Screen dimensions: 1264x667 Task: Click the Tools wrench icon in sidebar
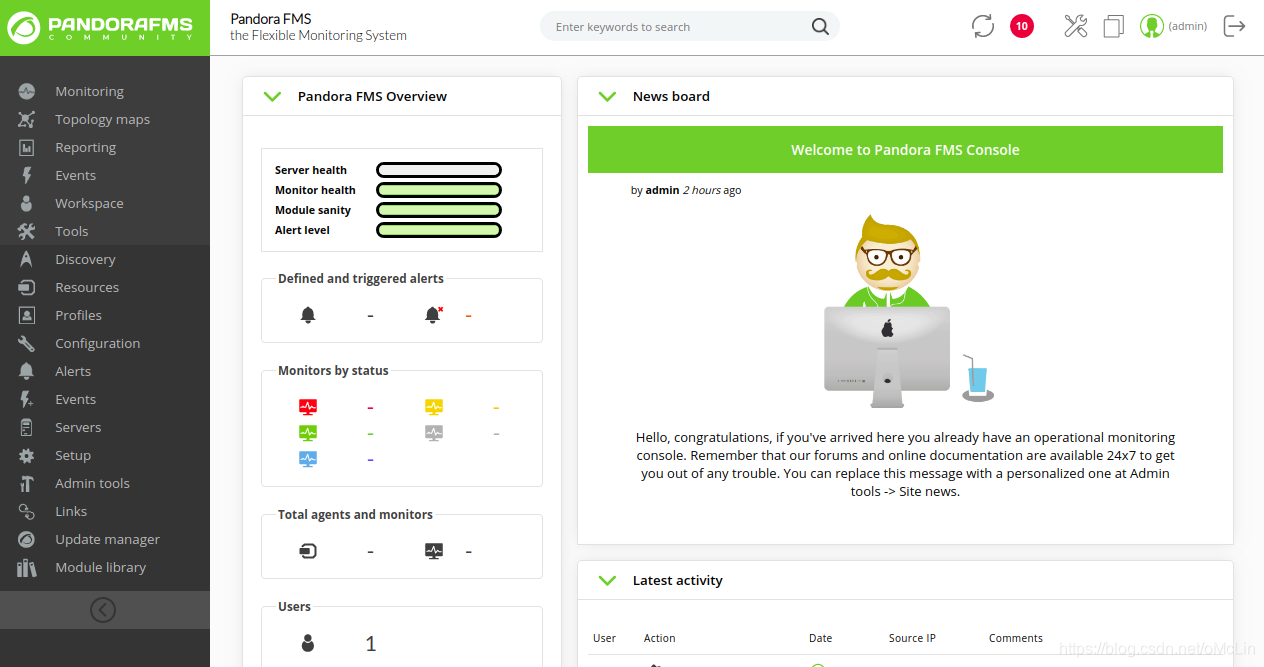pyautogui.click(x=27, y=231)
